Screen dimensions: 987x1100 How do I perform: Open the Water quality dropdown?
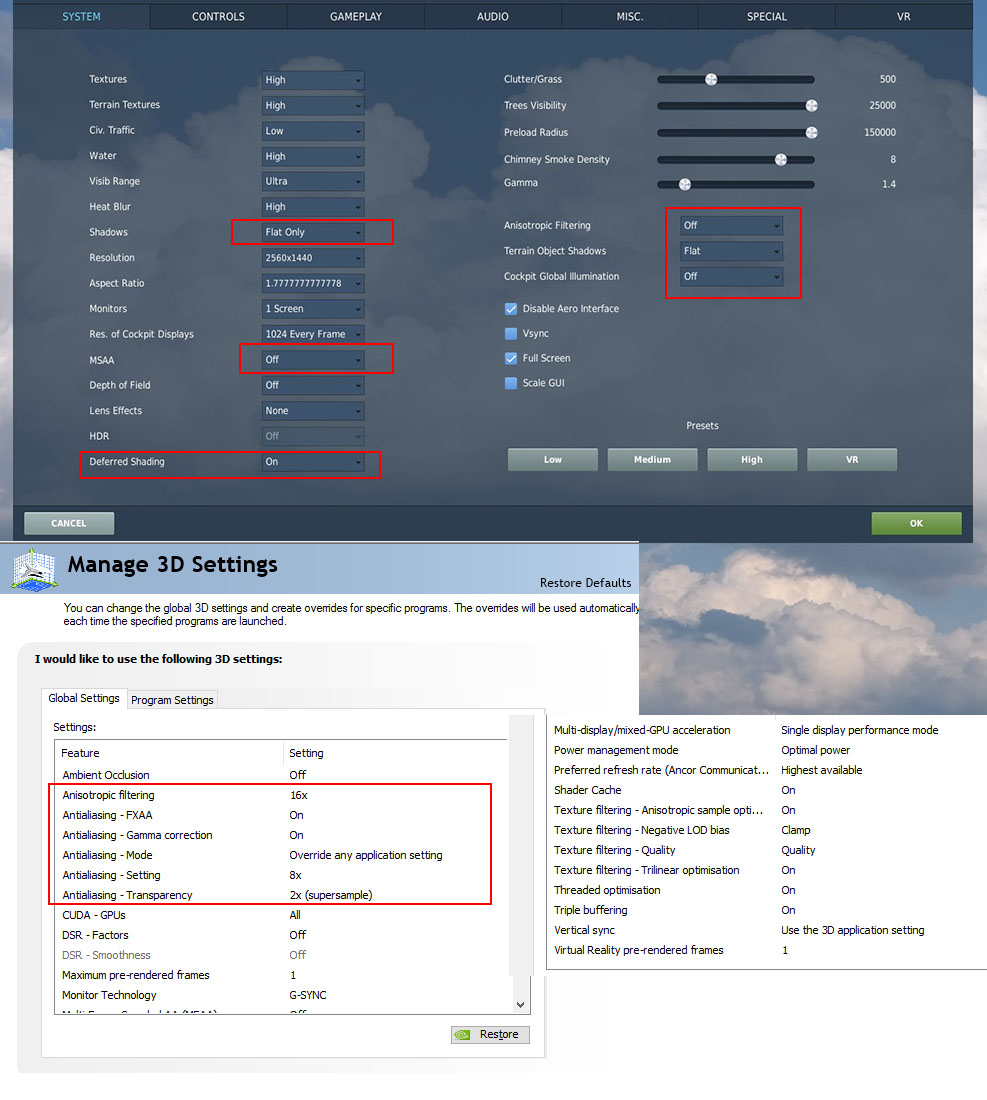pos(313,156)
